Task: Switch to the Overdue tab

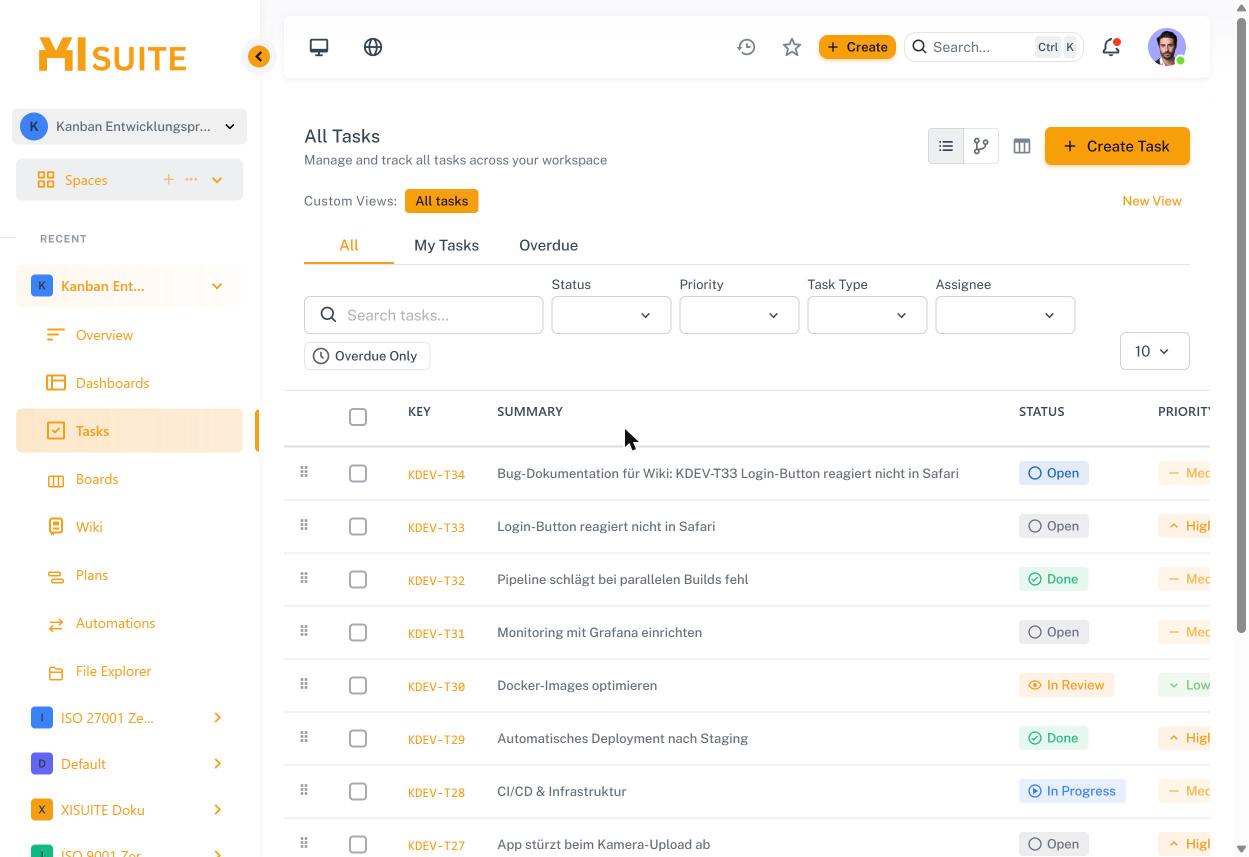Action: pos(548,245)
